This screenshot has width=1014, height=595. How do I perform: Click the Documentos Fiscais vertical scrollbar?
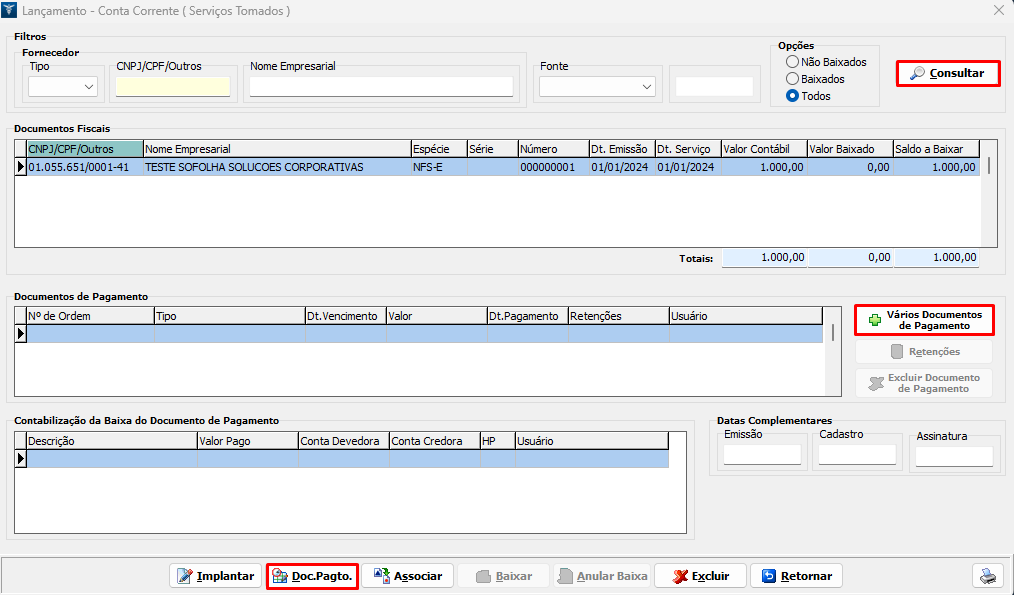(x=990, y=200)
